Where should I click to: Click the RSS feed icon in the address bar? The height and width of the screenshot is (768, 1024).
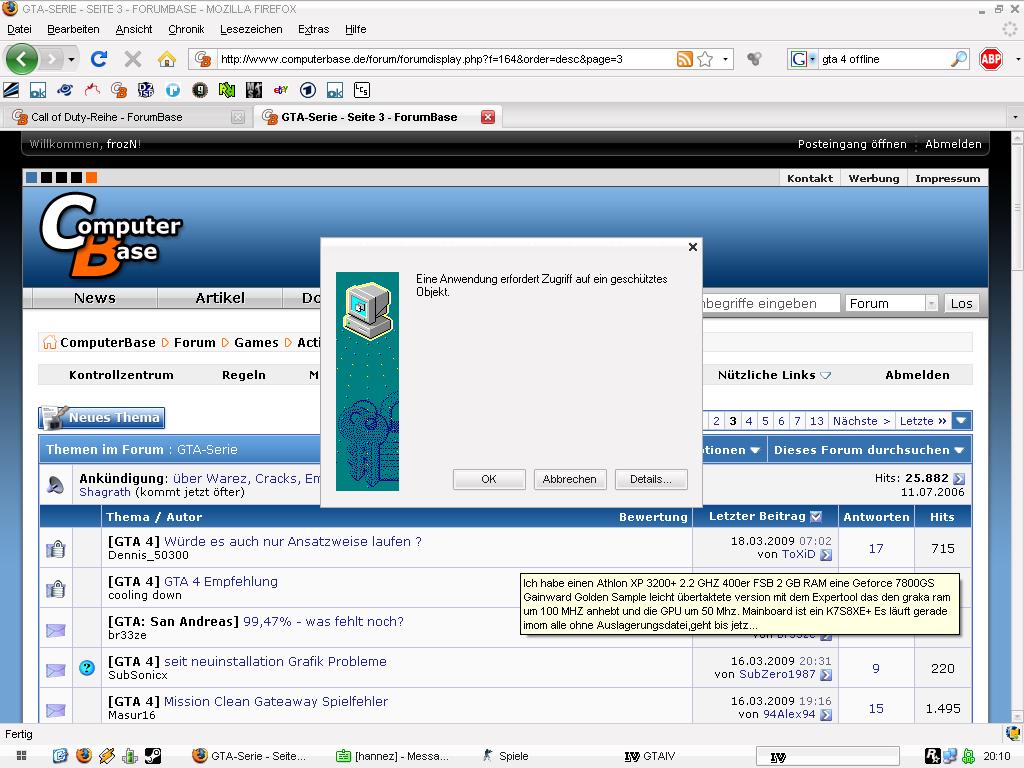pyautogui.click(x=684, y=59)
